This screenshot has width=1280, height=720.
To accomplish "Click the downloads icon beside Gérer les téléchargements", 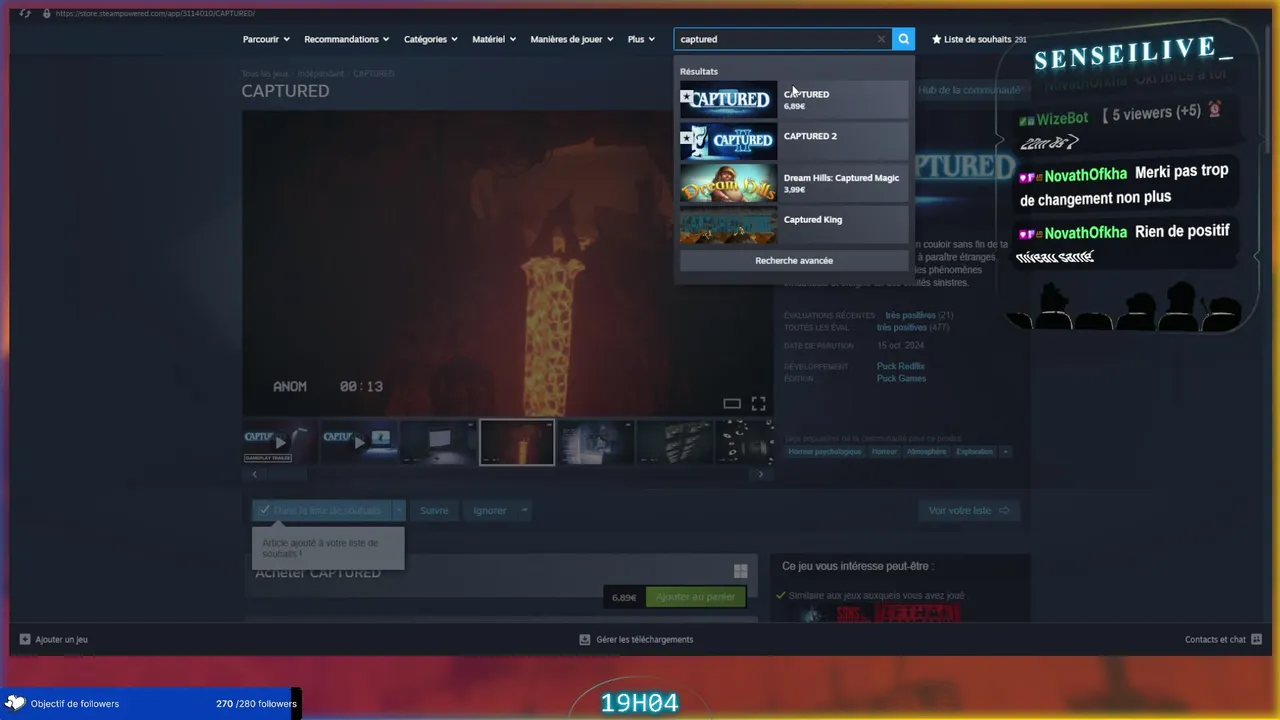I will pyautogui.click(x=585, y=639).
